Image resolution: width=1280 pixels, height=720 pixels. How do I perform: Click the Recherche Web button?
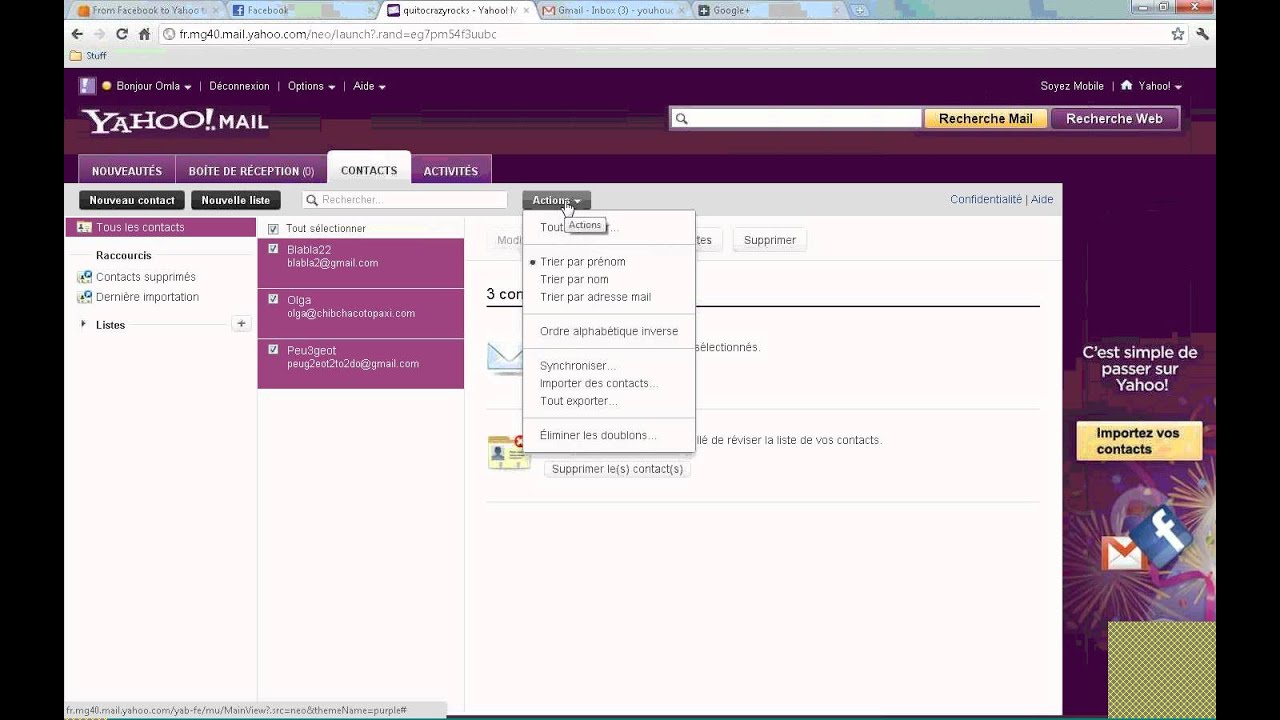[1114, 119]
